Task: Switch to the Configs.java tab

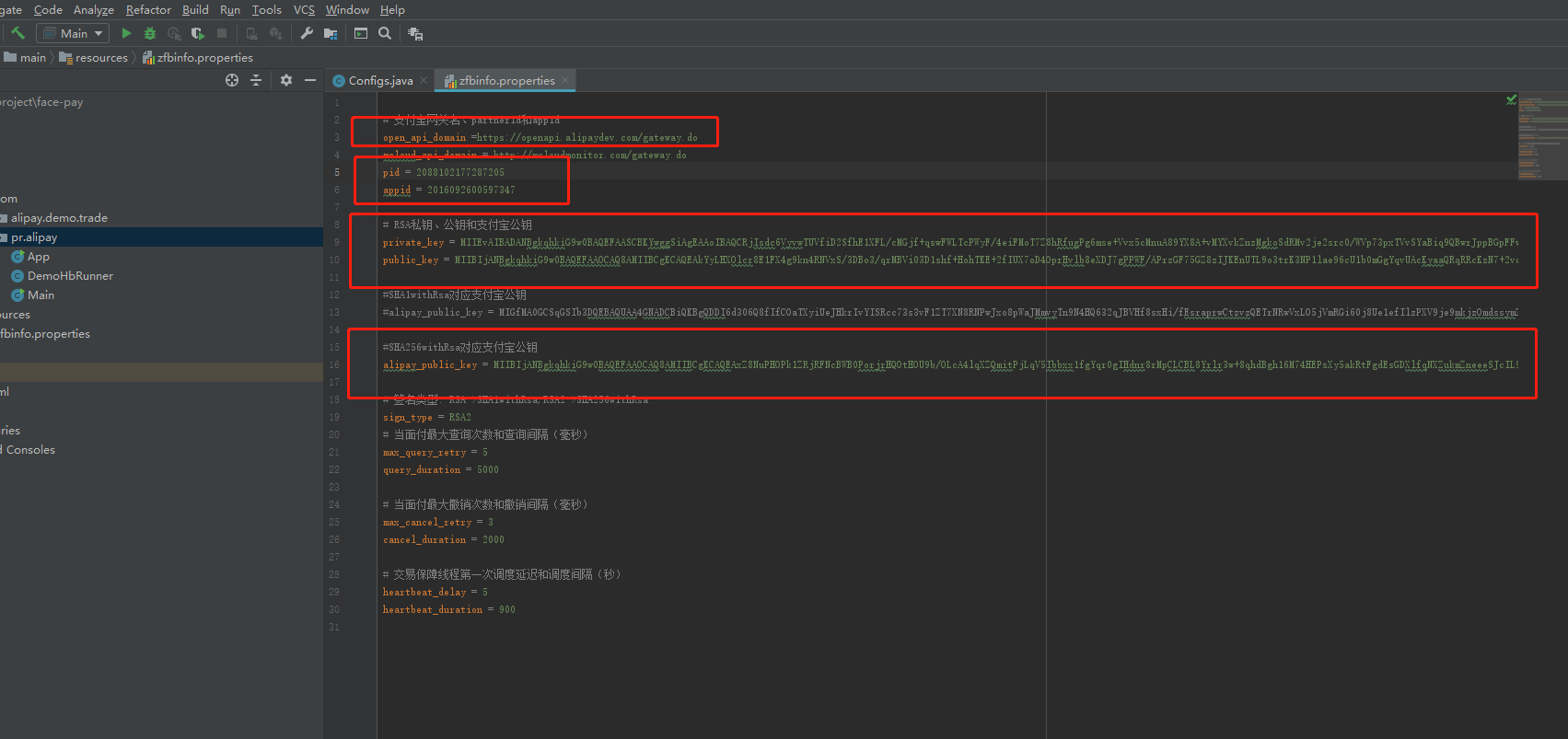Action: click(x=380, y=81)
